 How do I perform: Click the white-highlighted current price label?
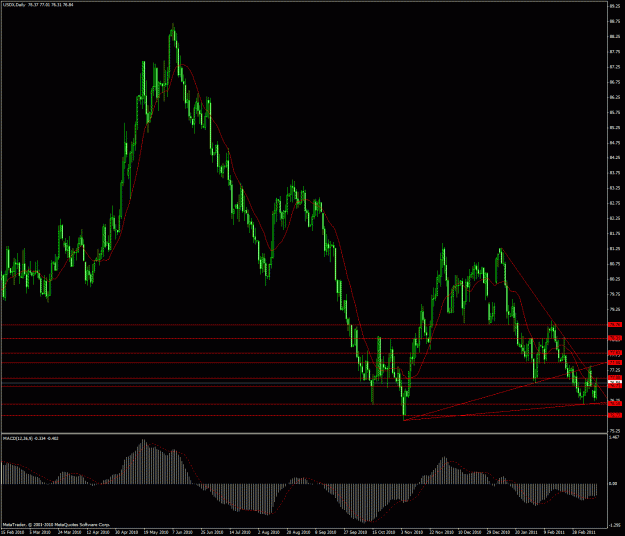(x=615, y=382)
